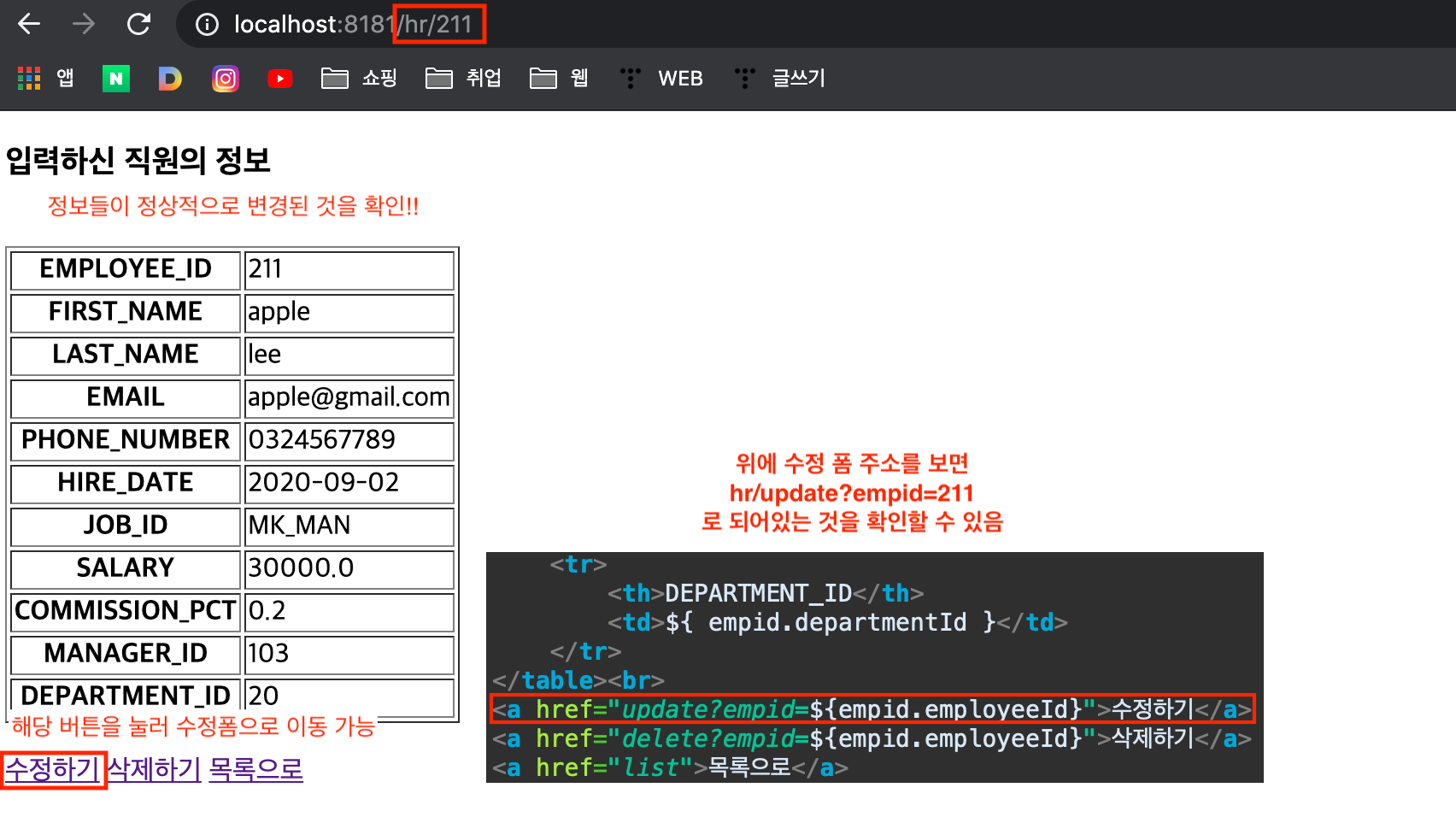Click the 삭제하기 link

coord(155,769)
